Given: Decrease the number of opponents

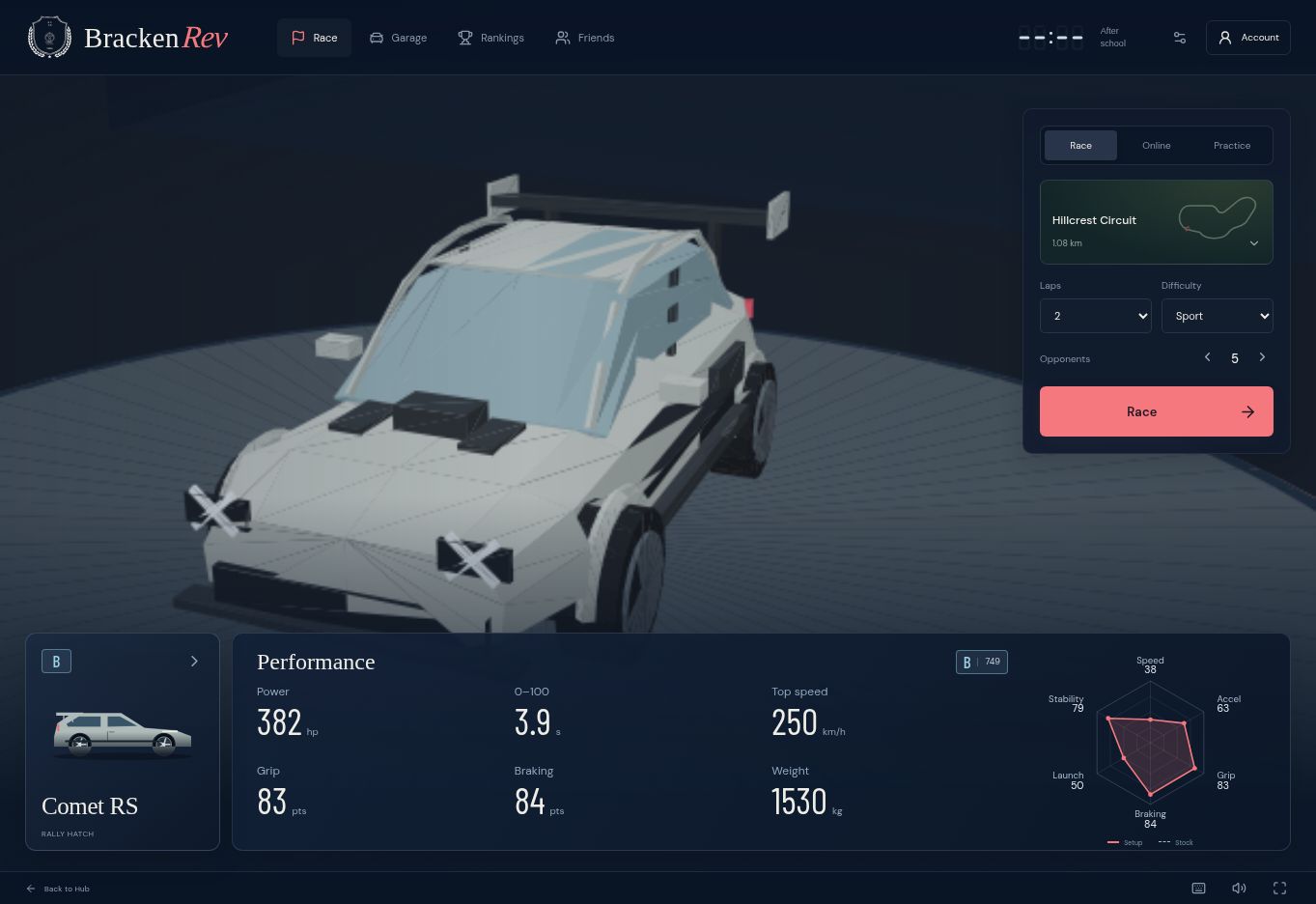Looking at the screenshot, I should coord(1207,357).
